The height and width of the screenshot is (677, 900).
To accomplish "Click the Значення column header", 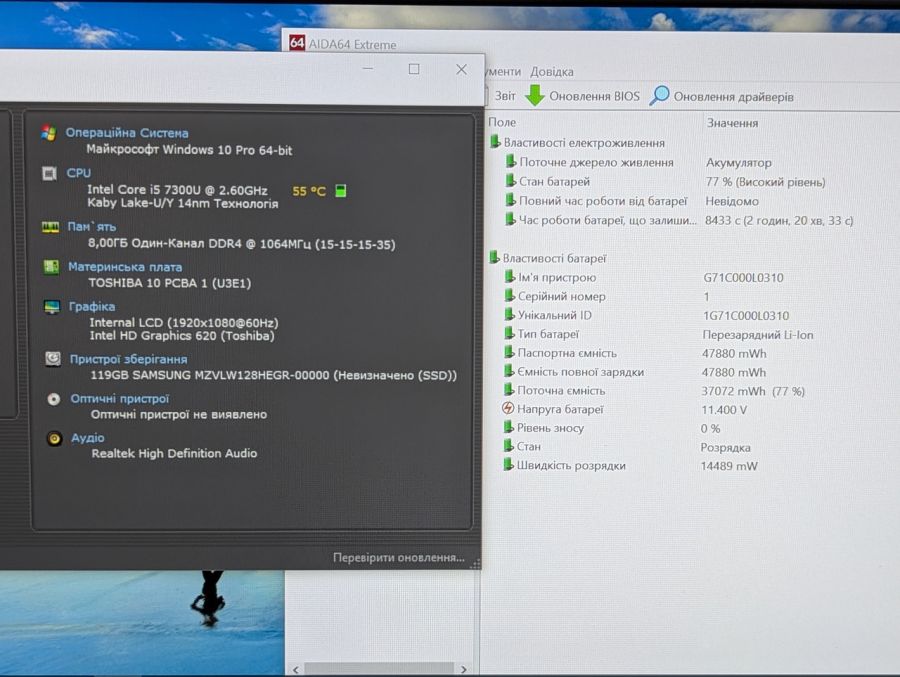I will coord(732,123).
